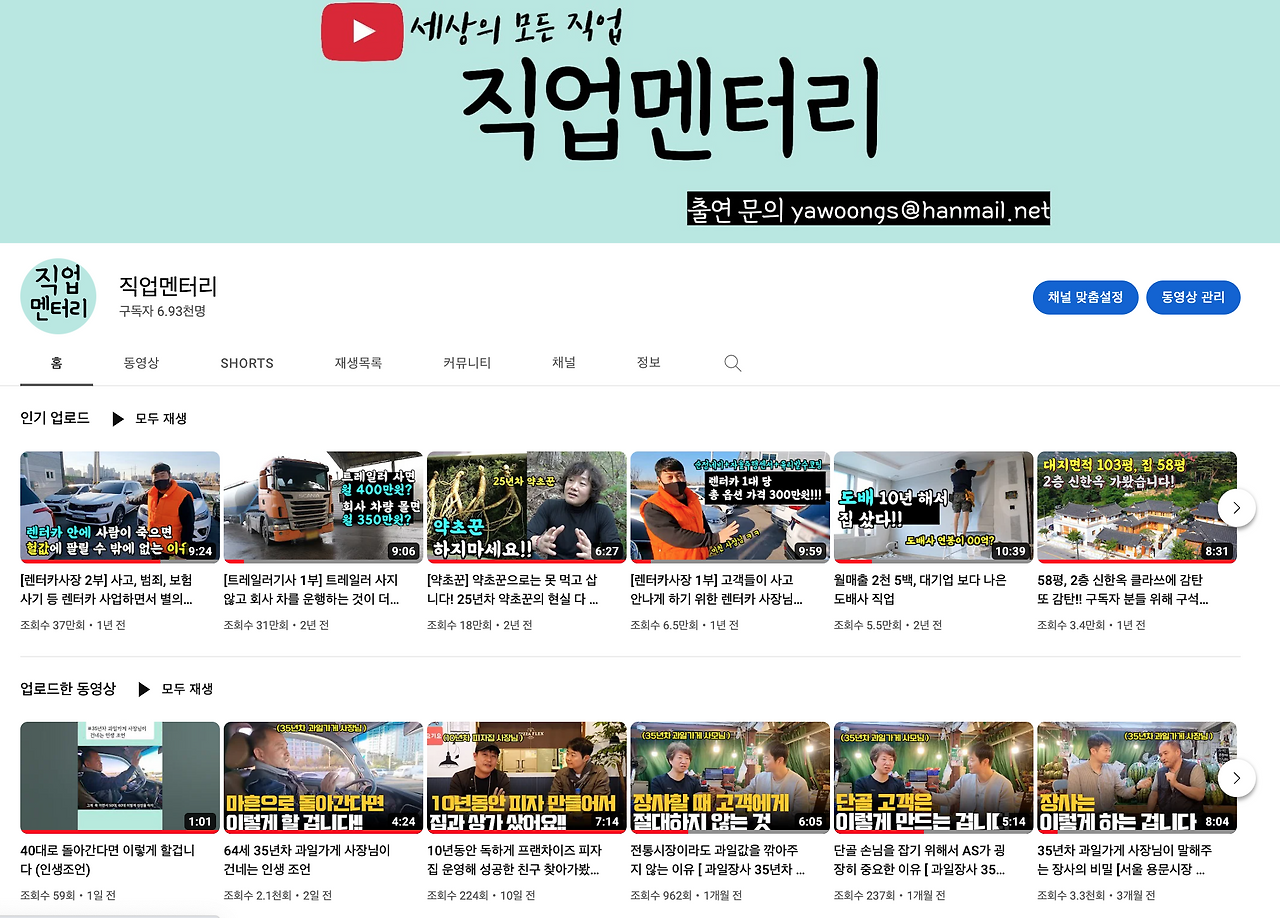Click the text 조회수 224회 • 10일 전
The width and height of the screenshot is (1280, 918).
click(481, 895)
